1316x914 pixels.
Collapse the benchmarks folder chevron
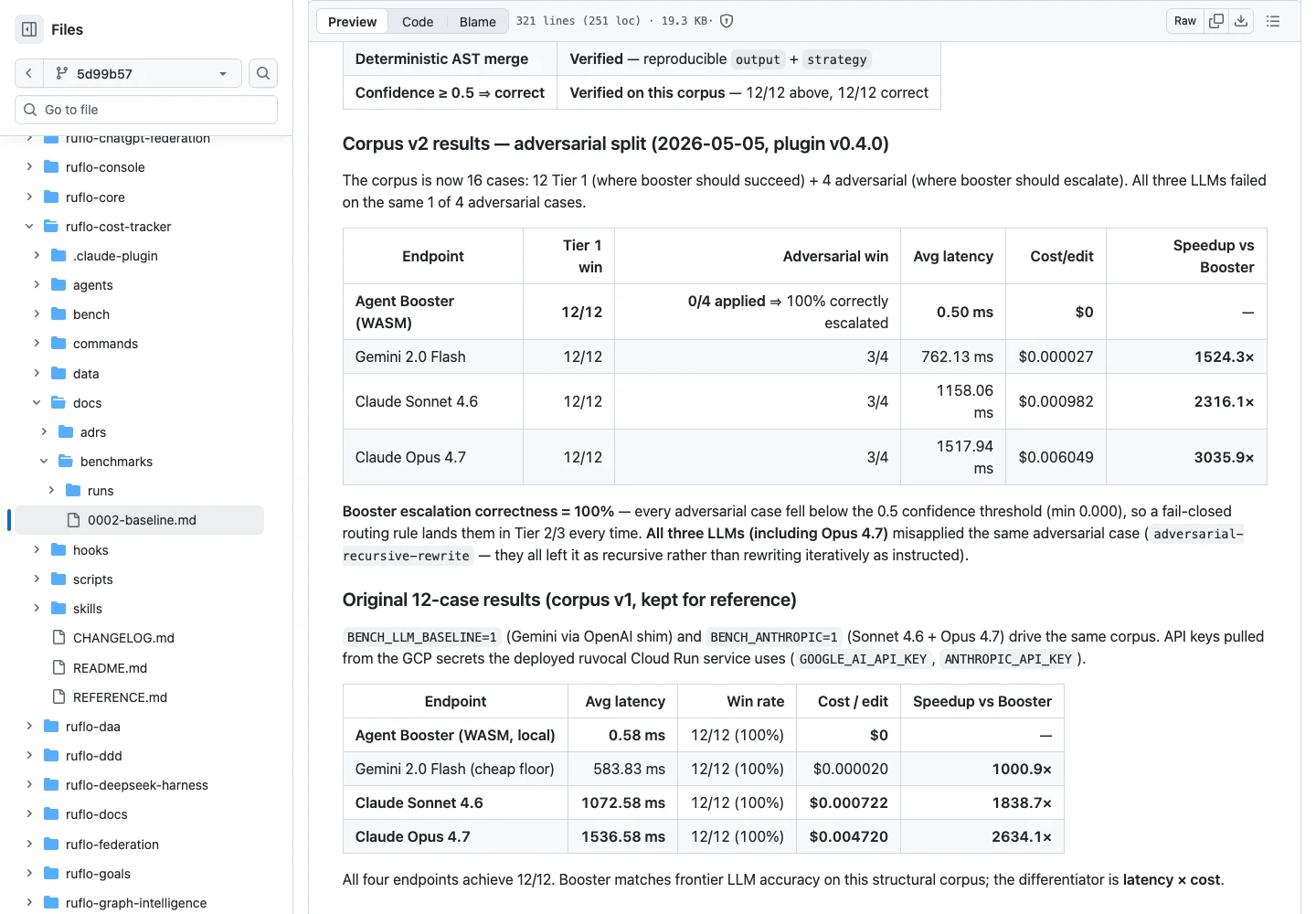tap(44, 461)
